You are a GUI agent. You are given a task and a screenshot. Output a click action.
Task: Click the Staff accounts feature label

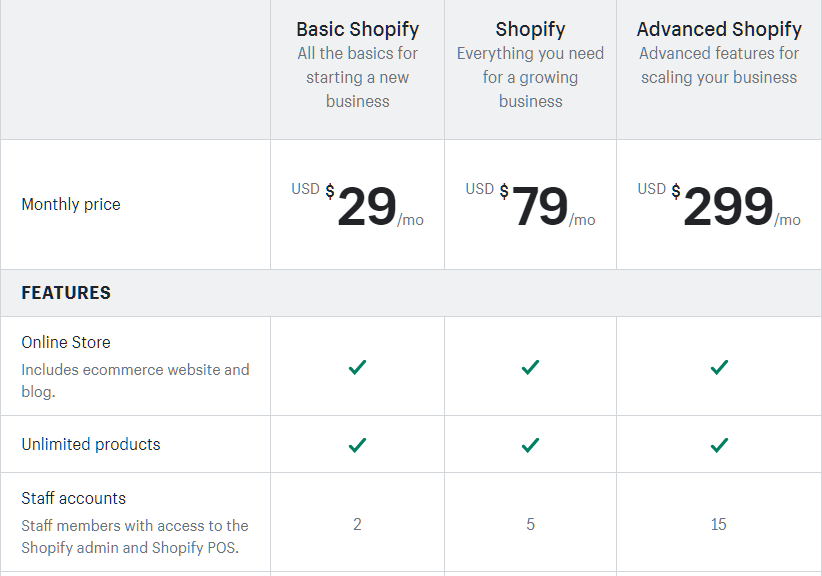click(x=73, y=498)
